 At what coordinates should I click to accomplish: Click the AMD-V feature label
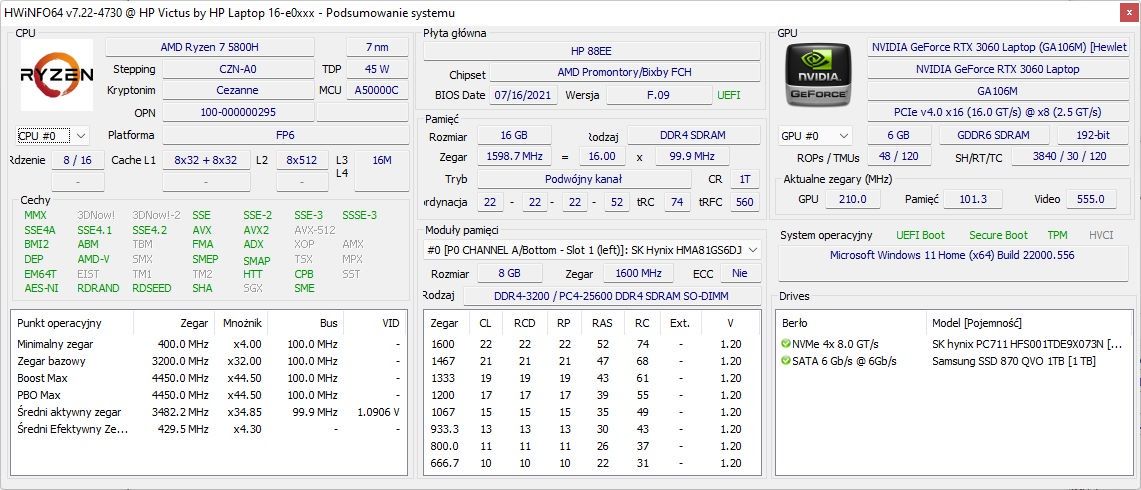93,259
